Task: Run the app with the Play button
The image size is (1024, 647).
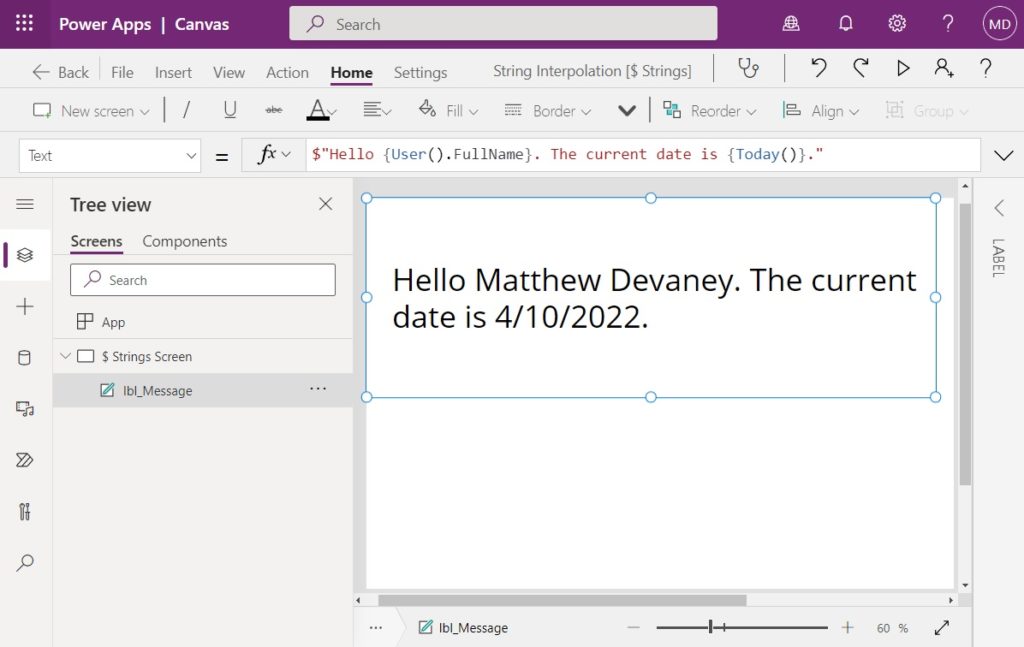Action: (x=903, y=67)
